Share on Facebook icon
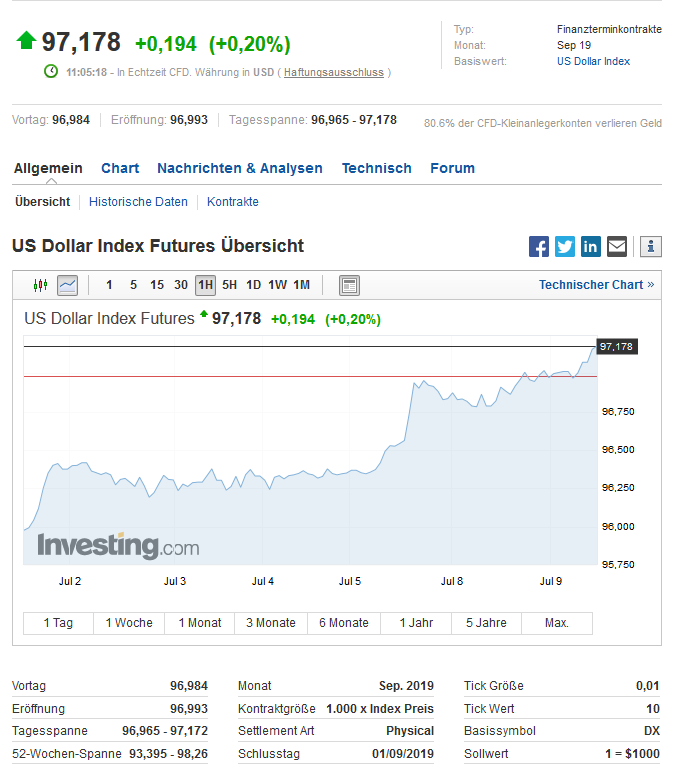 click(x=539, y=247)
